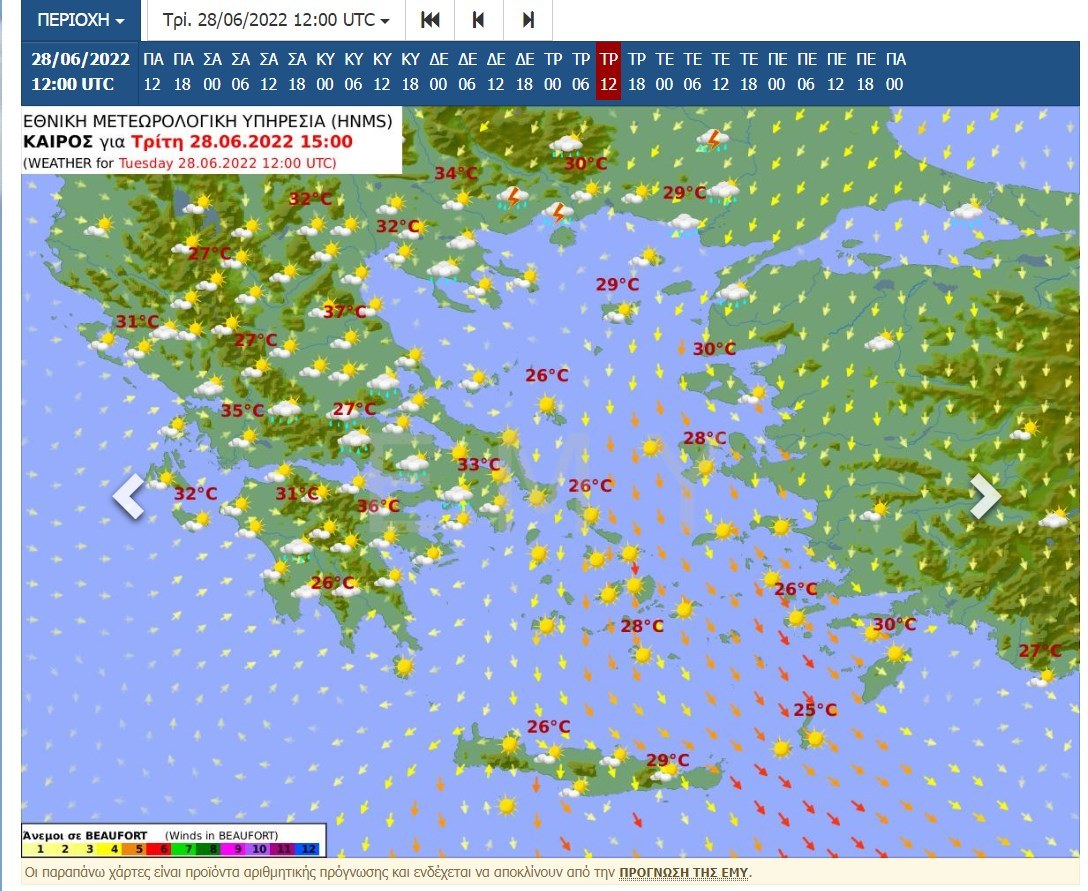
Task: Switch to the ΔΕ 06 time slot
Action: (467, 71)
